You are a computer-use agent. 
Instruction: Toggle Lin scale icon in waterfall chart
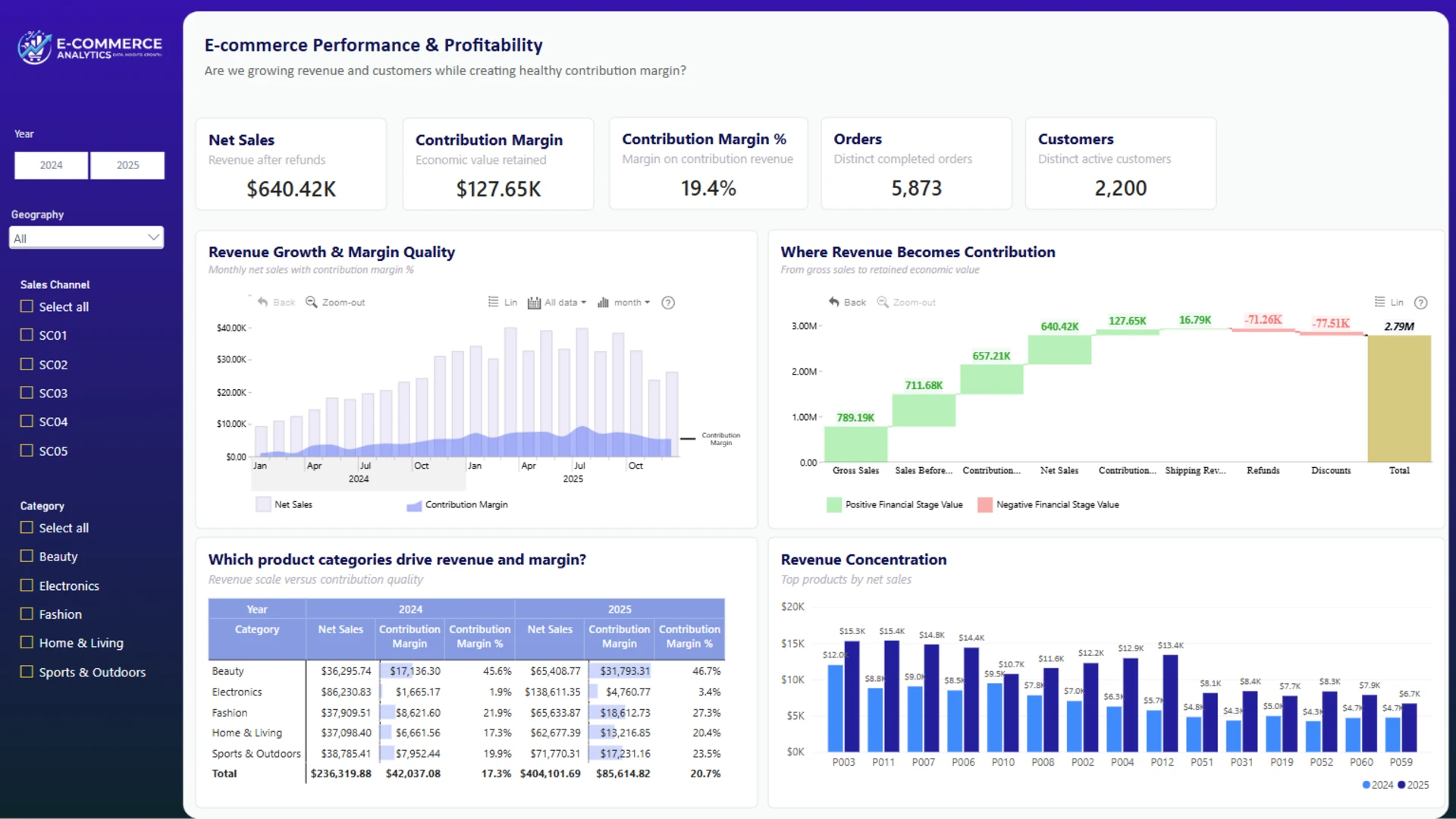click(1380, 302)
